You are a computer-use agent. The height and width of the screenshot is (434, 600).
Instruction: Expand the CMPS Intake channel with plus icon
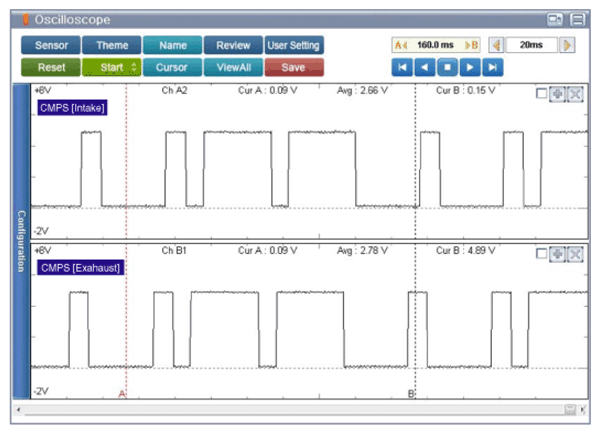558,93
